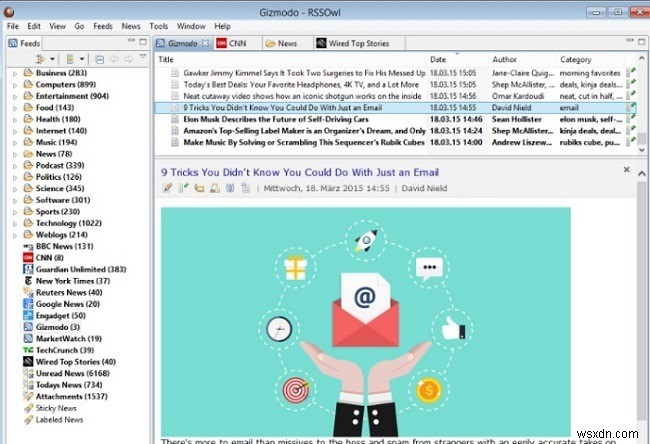650x444 pixels.
Task: Sort news list by Category column
Action: [x=590, y=59]
